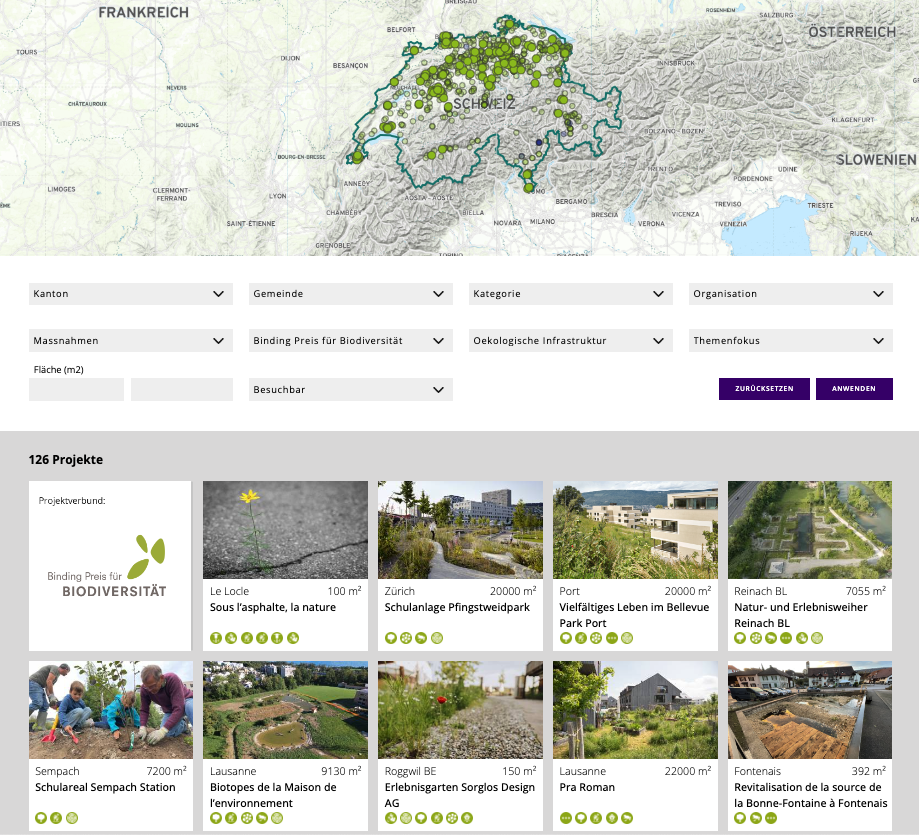Open the Themenfokus dropdown
The height and width of the screenshot is (835, 919).
point(790,341)
